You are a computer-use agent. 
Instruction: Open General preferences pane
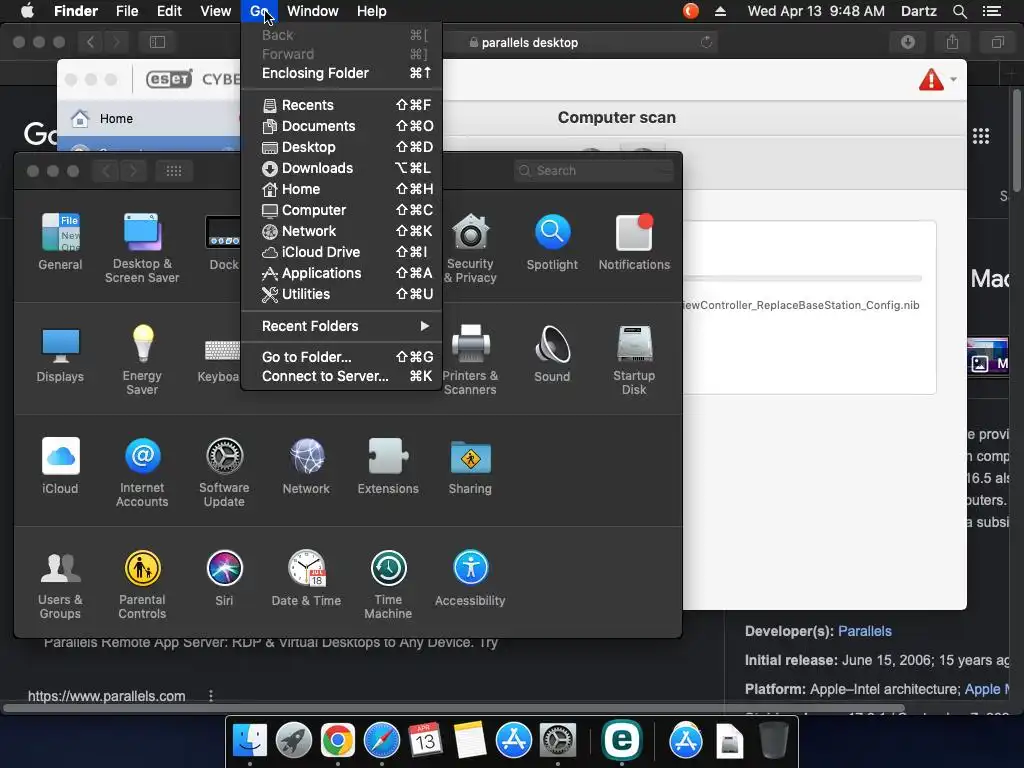click(60, 241)
